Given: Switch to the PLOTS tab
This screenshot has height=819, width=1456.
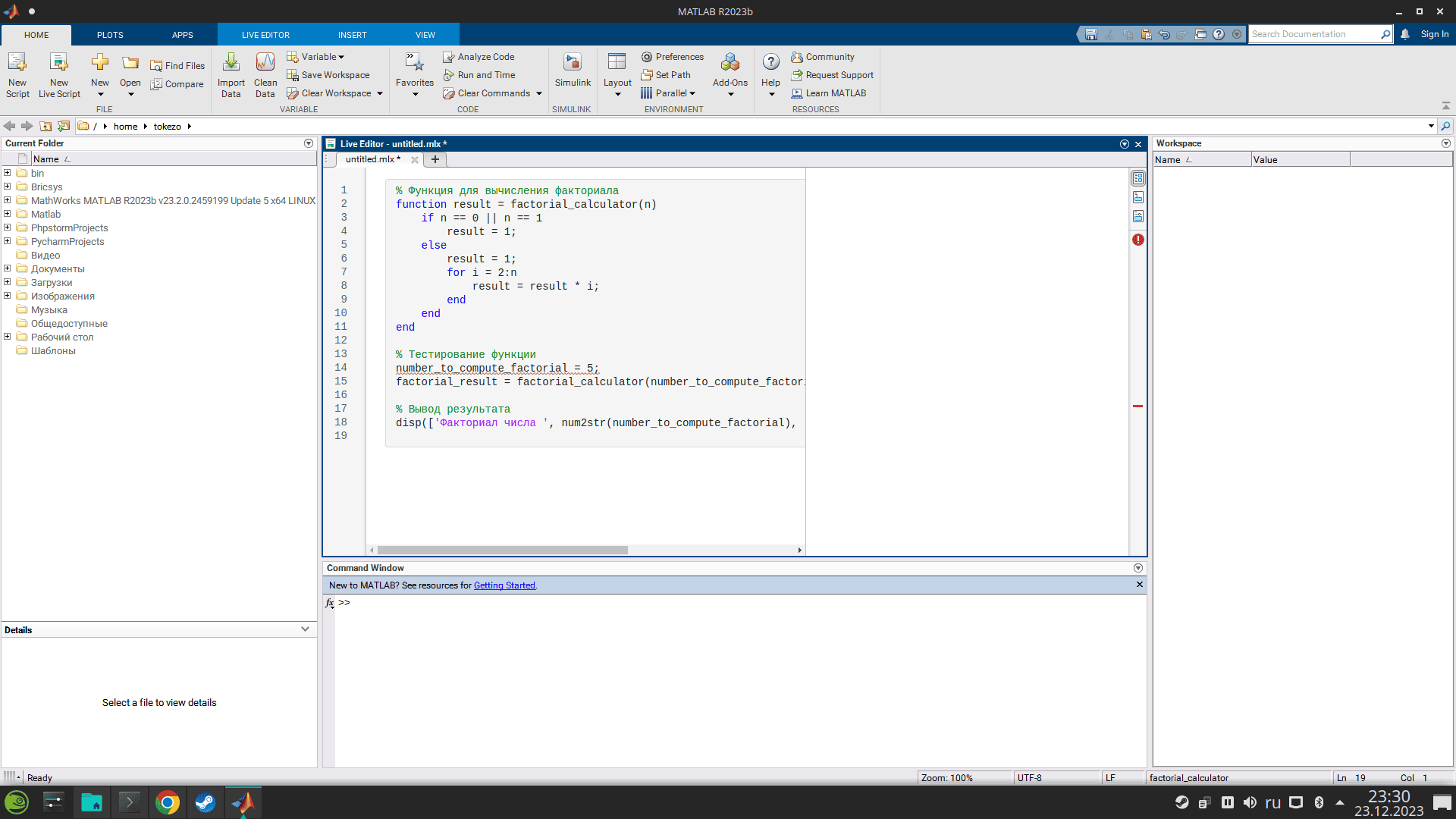Looking at the screenshot, I should tap(110, 35).
